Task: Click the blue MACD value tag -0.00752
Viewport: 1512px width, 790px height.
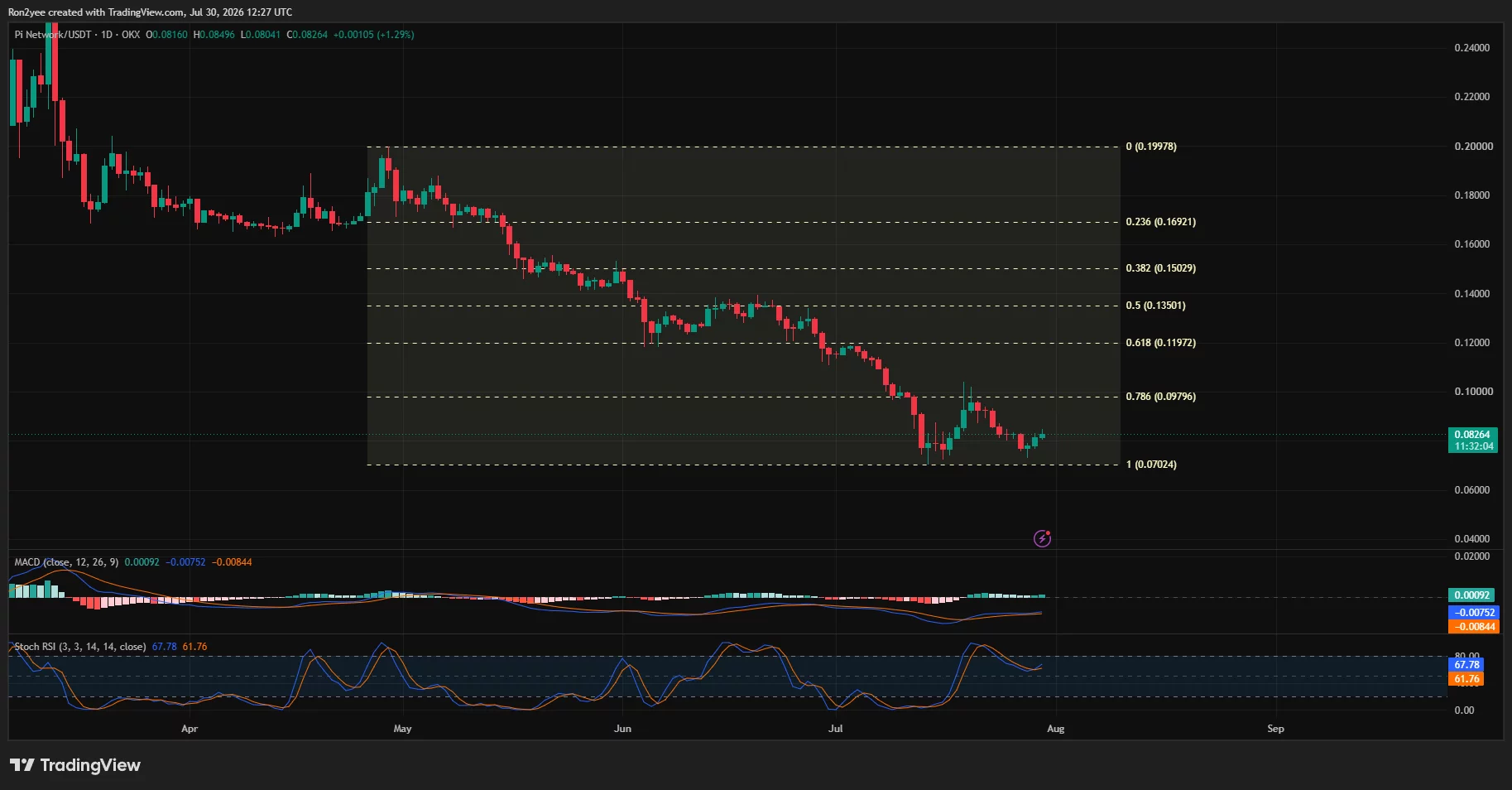Action: [1474, 613]
